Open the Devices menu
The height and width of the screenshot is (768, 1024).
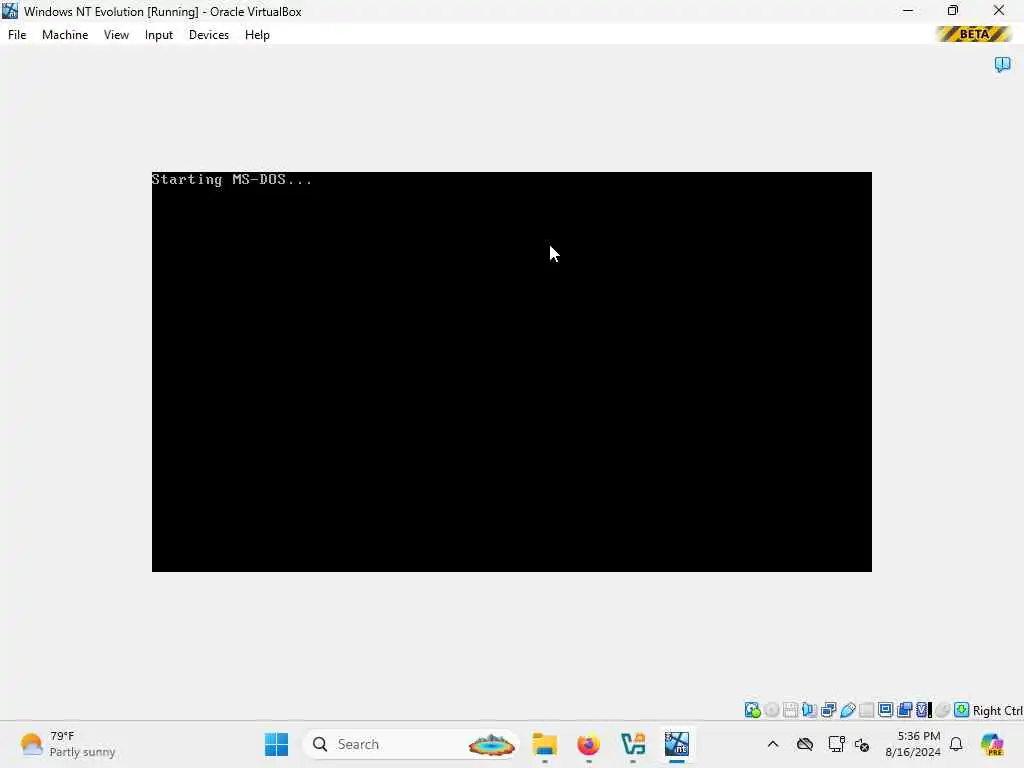[x=209, y=35]
